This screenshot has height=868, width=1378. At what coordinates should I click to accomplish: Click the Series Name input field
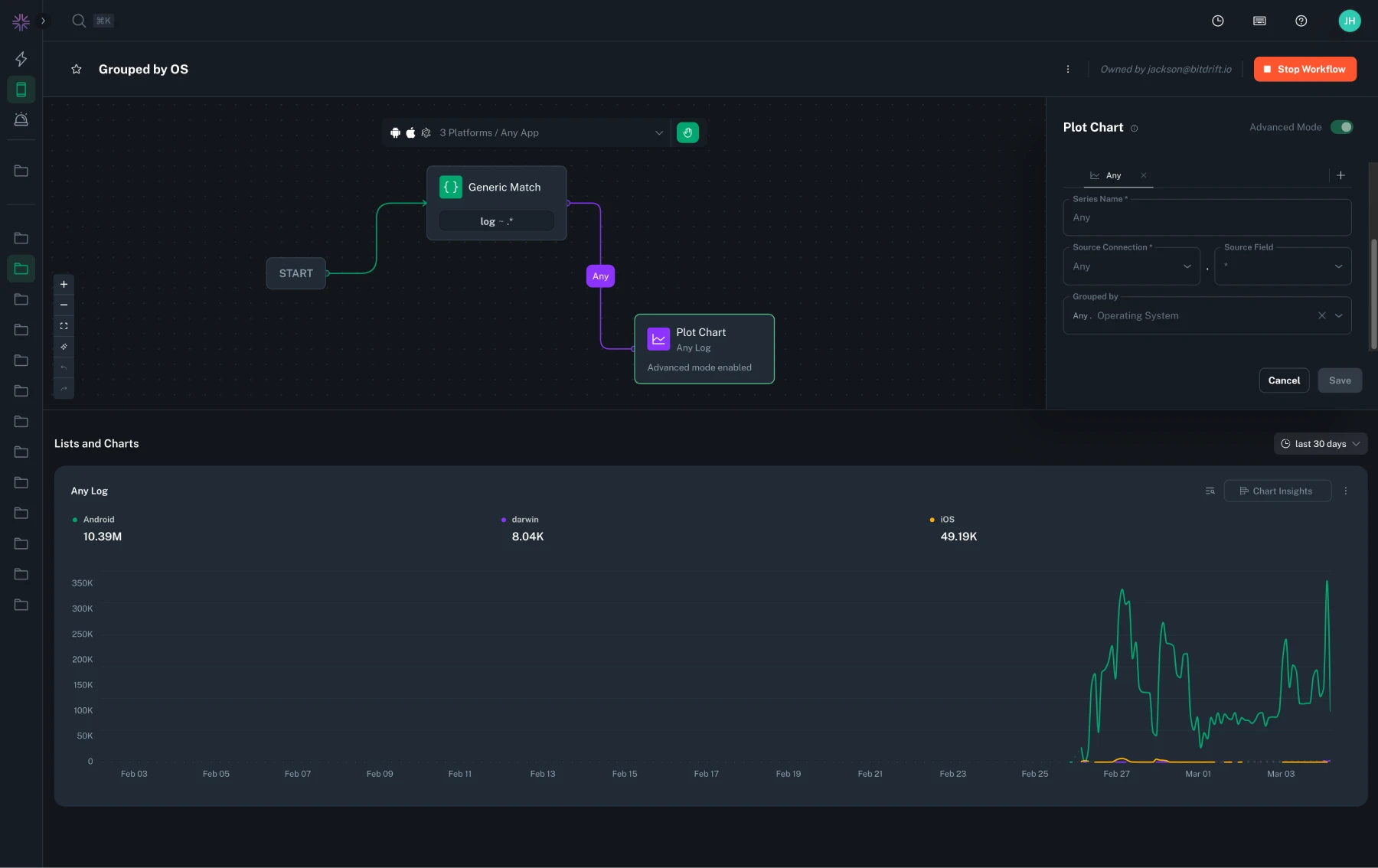tap(1207, 218)
